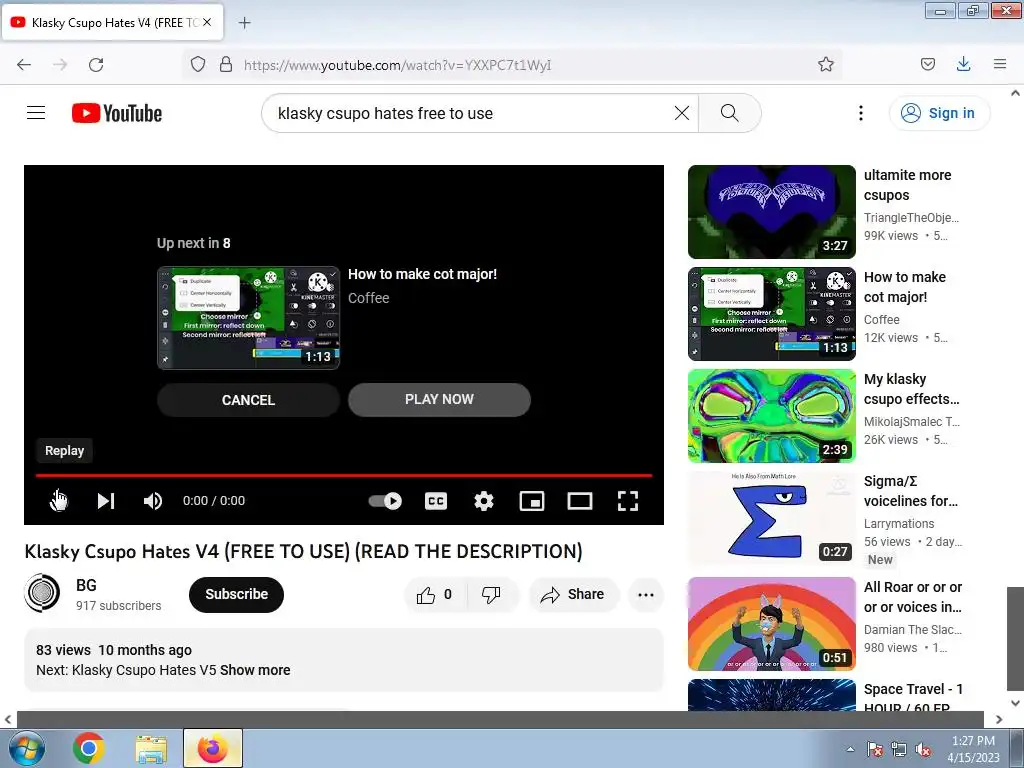Screen dimensions: 1024x768
Task: Open YouTube settings three-dot menu
Action: click(x=861, y=113)
